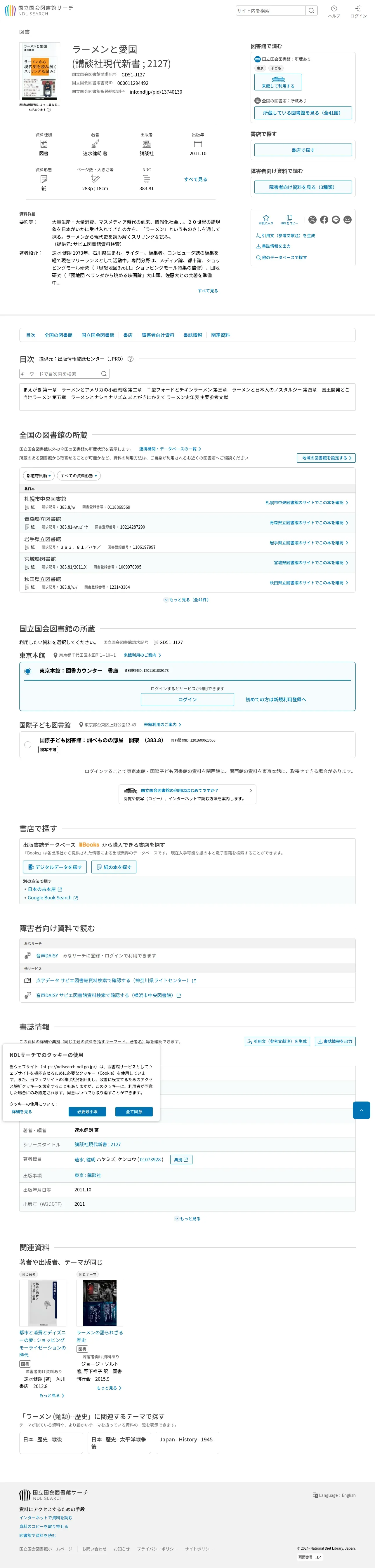The image size is (375, 1568).
Task: Click the 資料種別 book icon above 図書
Action: point(44,144)
